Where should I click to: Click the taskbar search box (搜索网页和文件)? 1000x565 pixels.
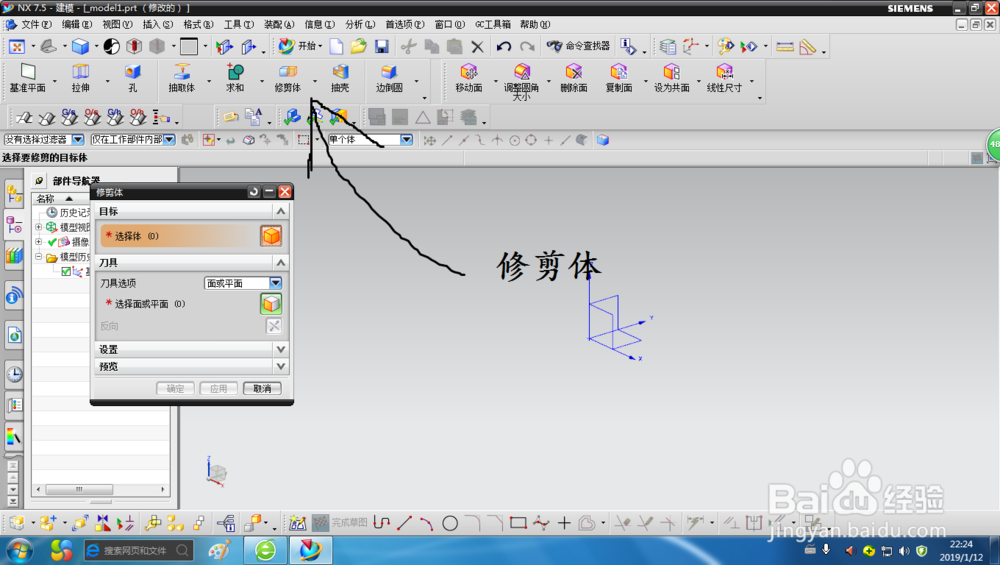138,550
